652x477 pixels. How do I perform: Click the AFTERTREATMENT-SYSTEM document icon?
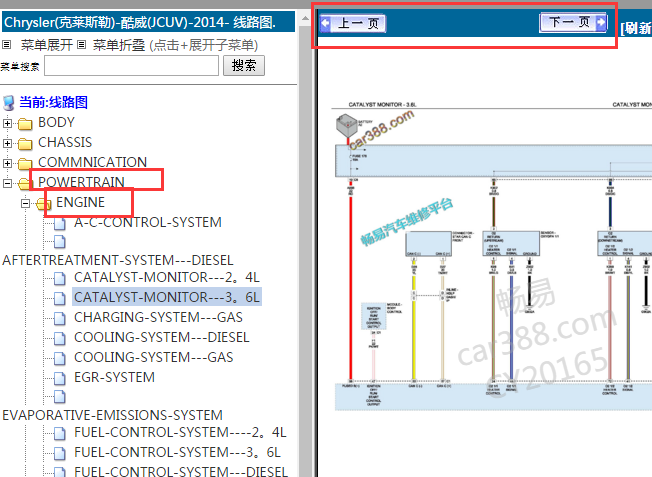click(59, 242)
